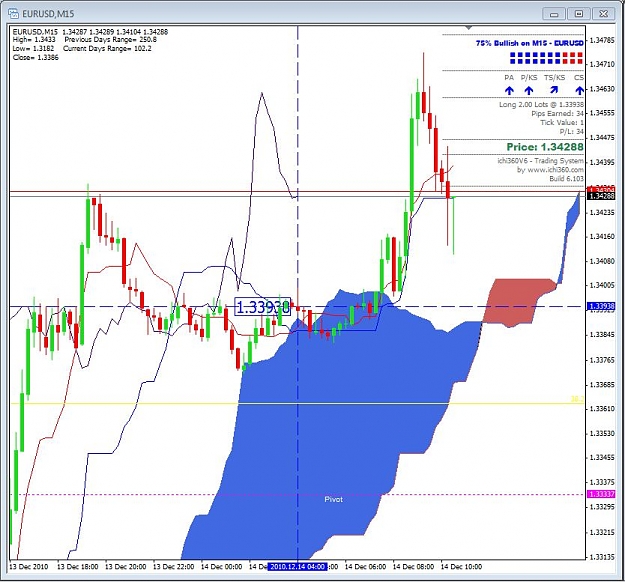Click the bullish/bearish strength squares bar
The height and width of the screenshot is (582, 625).
[546, 58]
